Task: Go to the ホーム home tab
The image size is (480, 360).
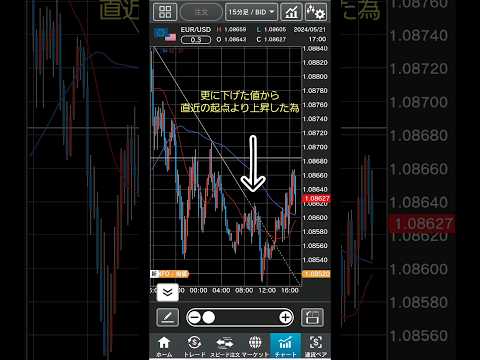Action: 164,346
